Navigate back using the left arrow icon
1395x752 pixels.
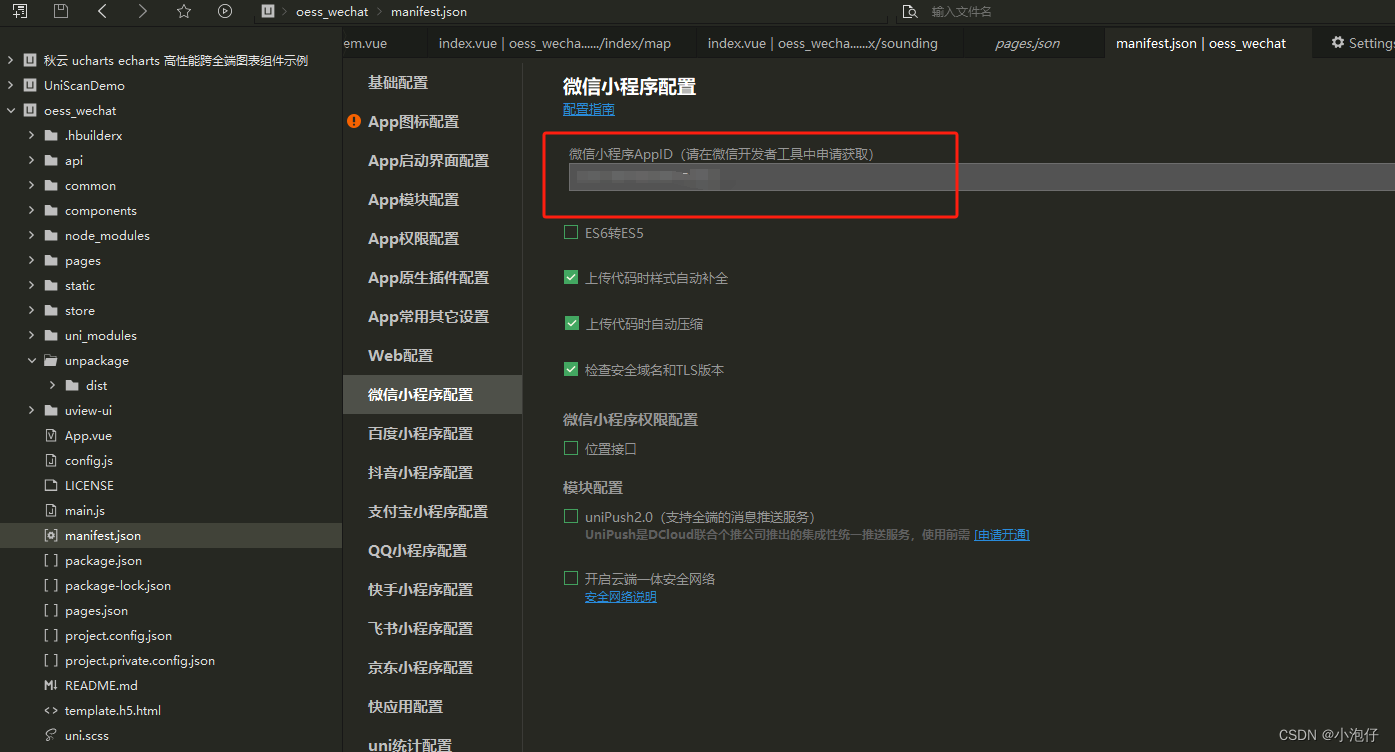[104, 11]
